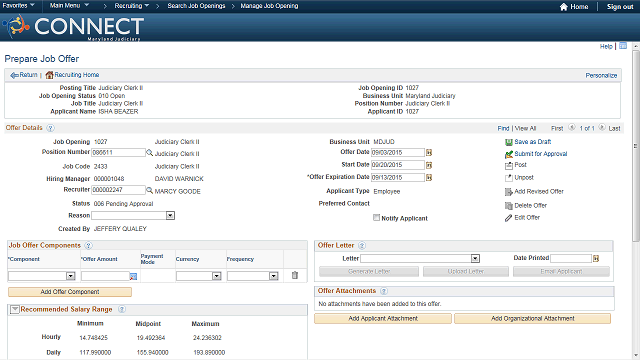Open Recommended Salary Range help icon

pos(122,309)
